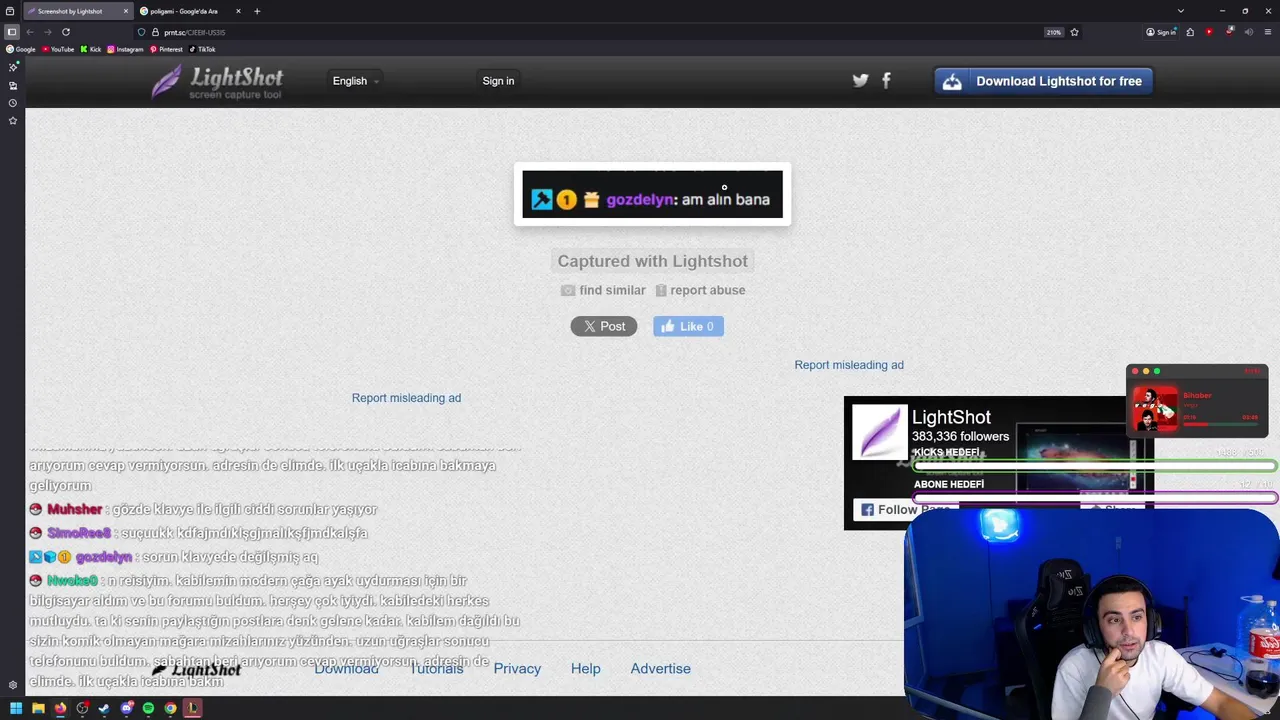Open the YouTube bookmark
The width and height of the screenshot is (1280, 720).
(x=58, y=49)
